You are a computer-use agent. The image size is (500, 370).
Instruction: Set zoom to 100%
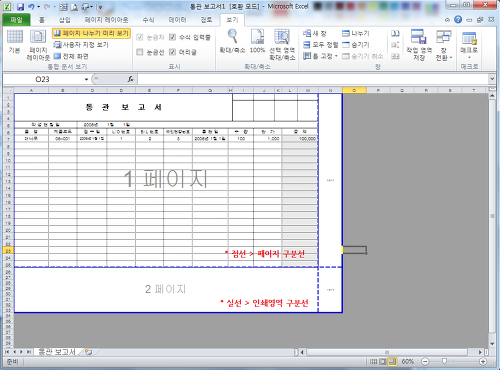coord(257,41)
